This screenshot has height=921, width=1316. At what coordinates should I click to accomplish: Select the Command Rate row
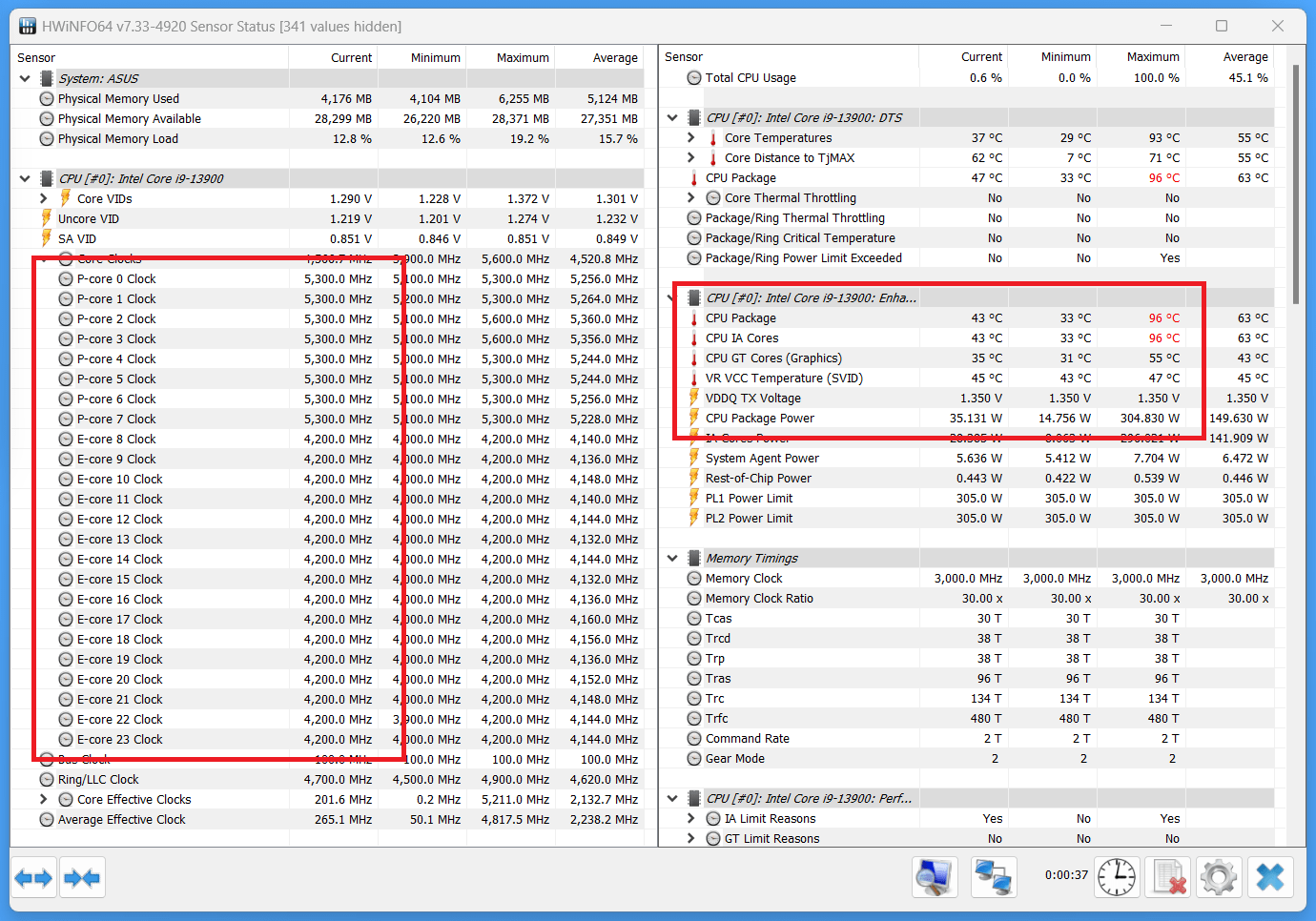(x=967, y=739)
